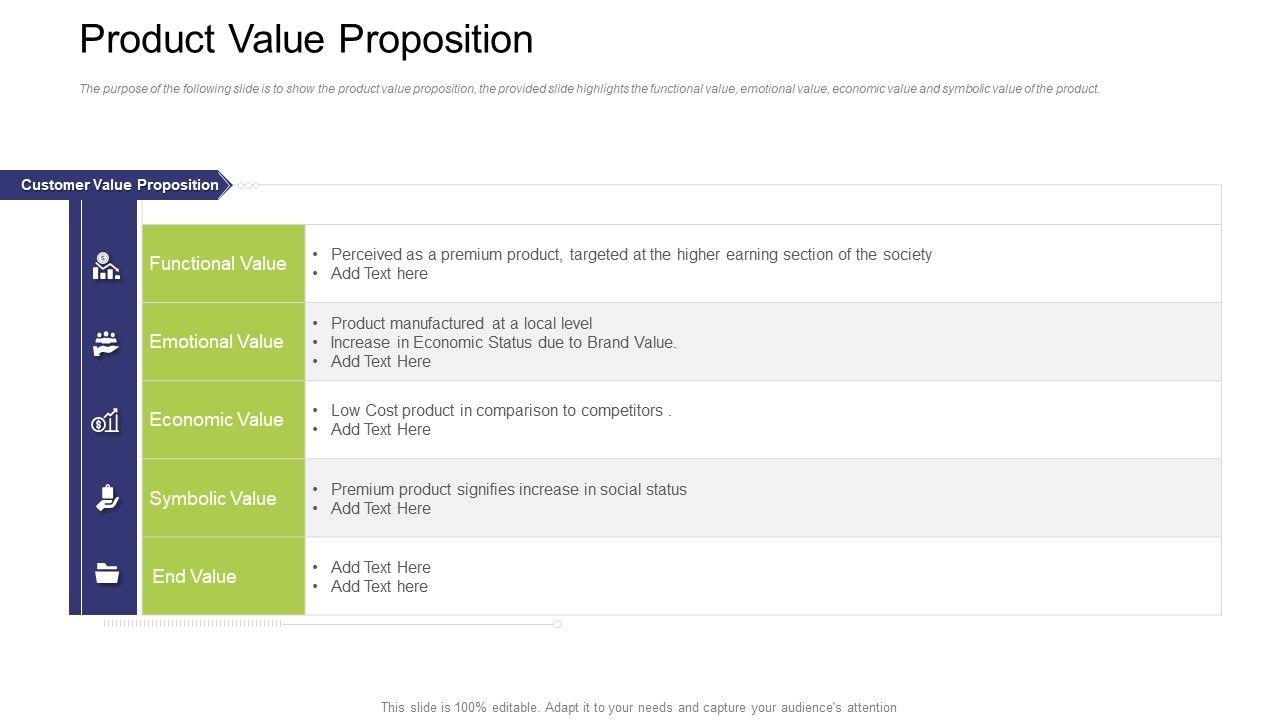1280x720 pixels.
Task: Click the Functional Value bar-chart dollar icon
Action: (106, 265)
